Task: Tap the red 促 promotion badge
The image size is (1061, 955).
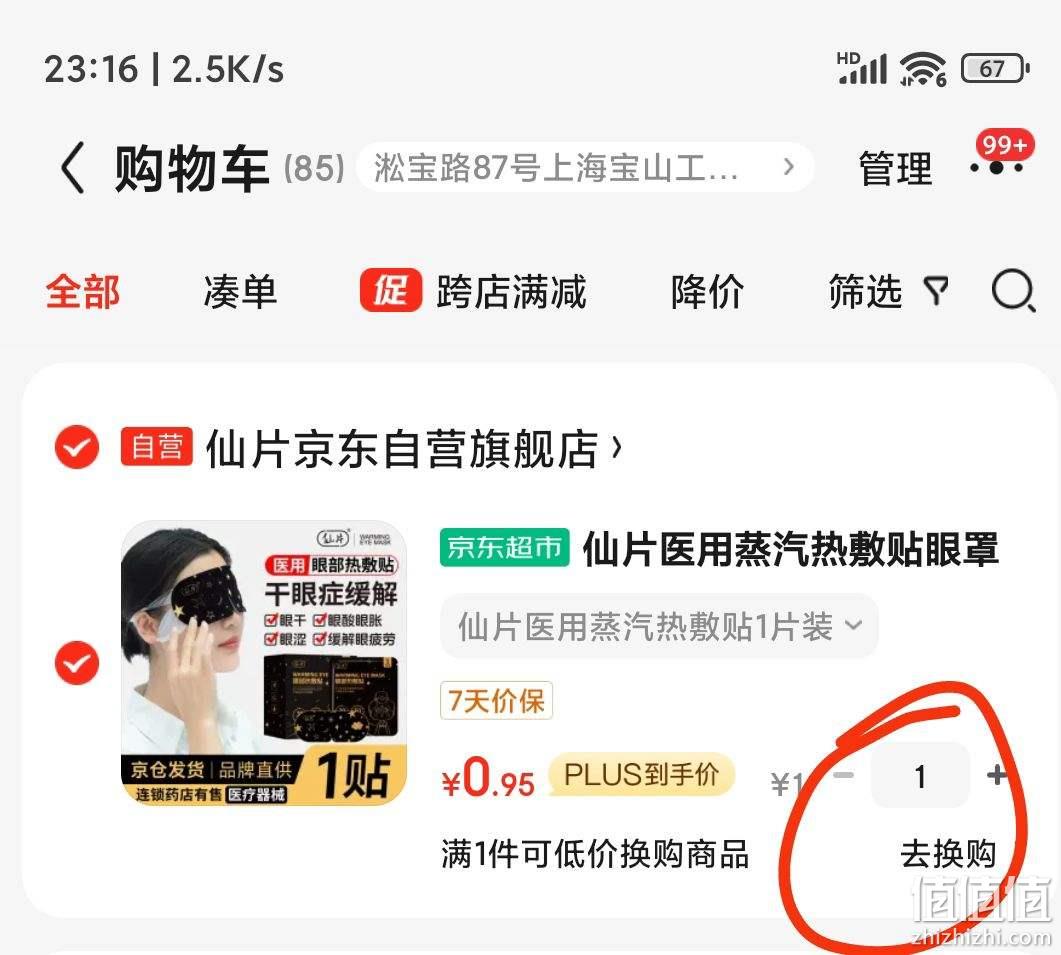Action: pyautogui.click(x=390, y=290)
